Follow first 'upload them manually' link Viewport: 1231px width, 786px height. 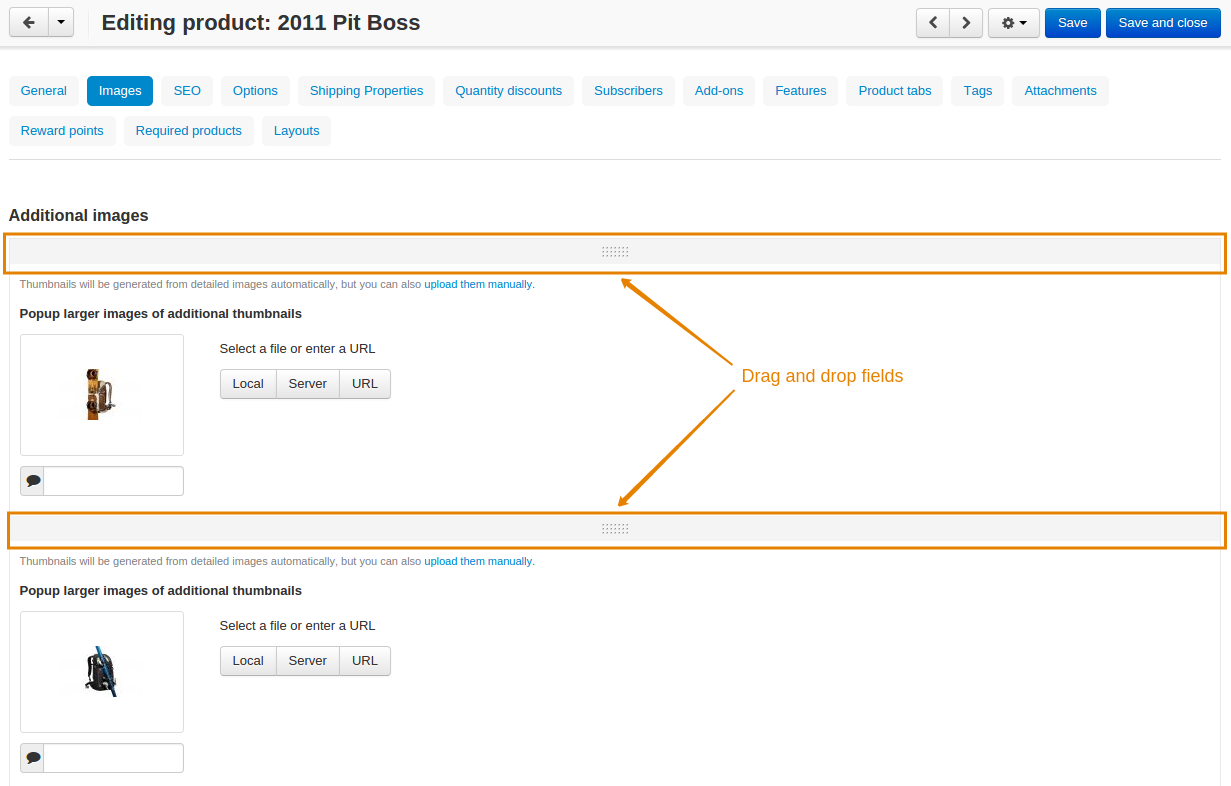(479, 284)
